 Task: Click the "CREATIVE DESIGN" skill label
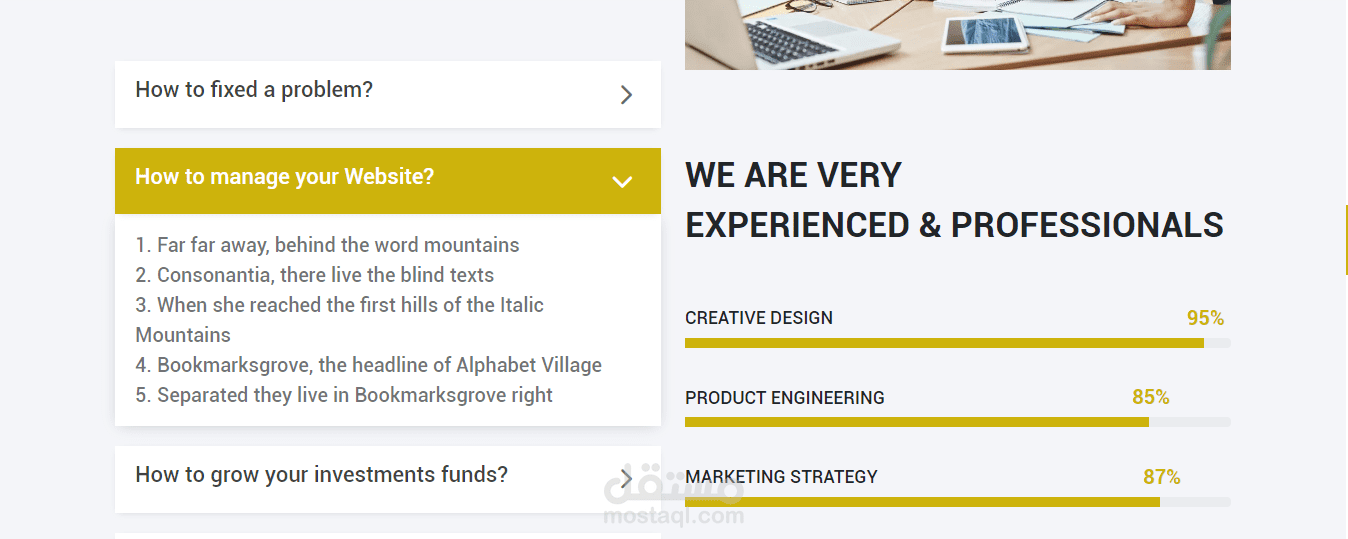(759, 318)
